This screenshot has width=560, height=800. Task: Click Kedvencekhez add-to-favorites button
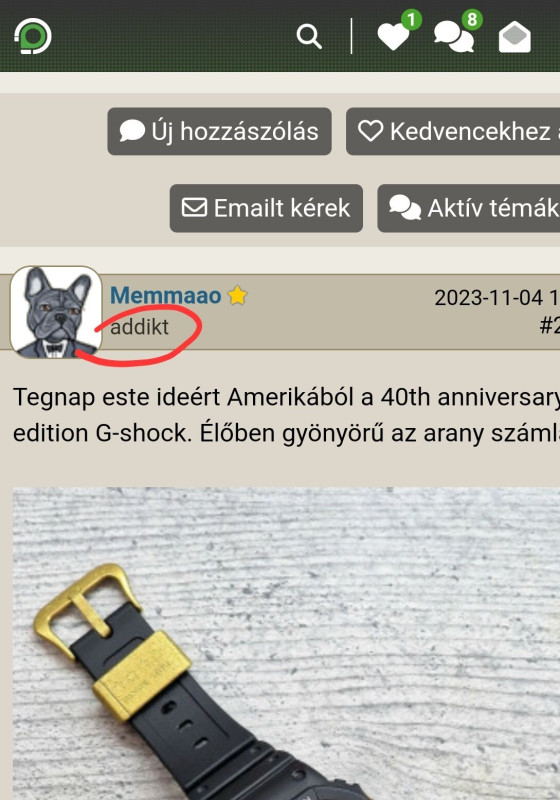coord(453,131)
